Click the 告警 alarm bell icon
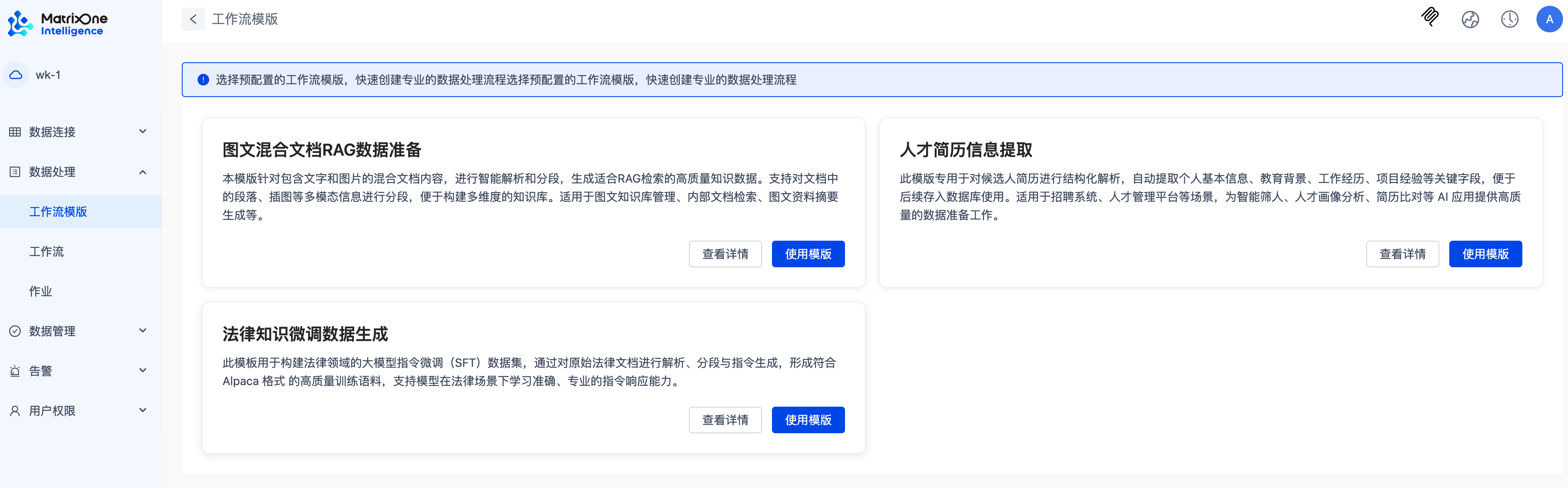This screenshot has height=488, width=1568. [15, 371]
